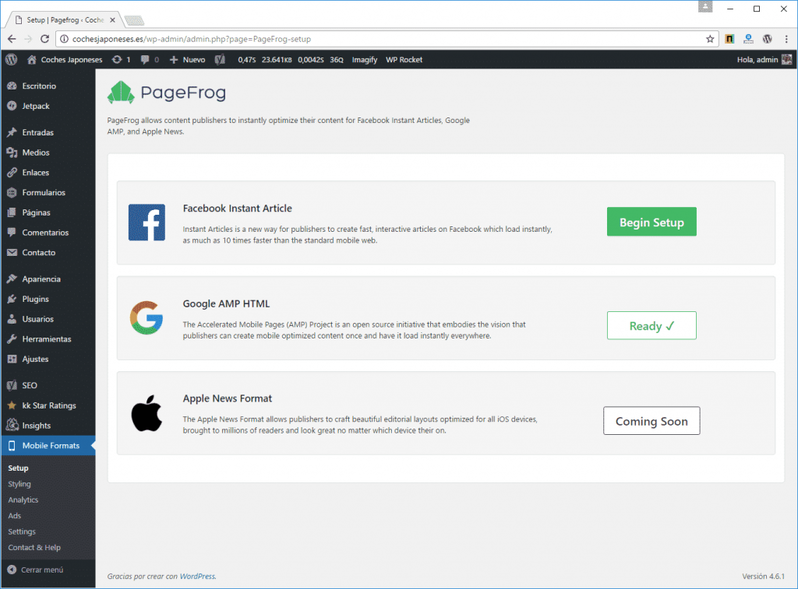Click the site info icon in address bar
This screenshot has width=798, height=589.
pyautogui.click(x=64, y=39)
